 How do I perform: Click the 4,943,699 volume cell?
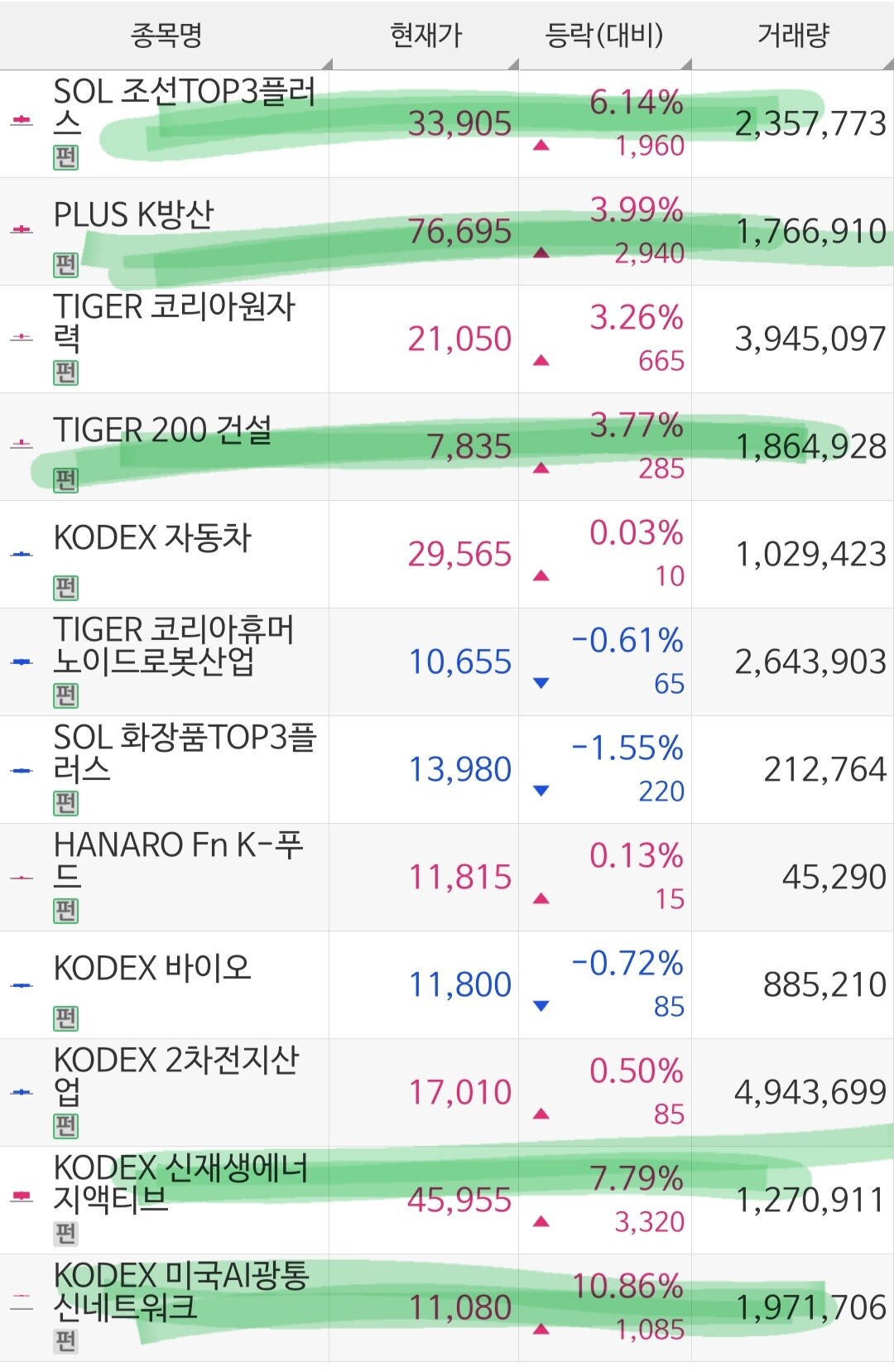[x=810, y=1093]
